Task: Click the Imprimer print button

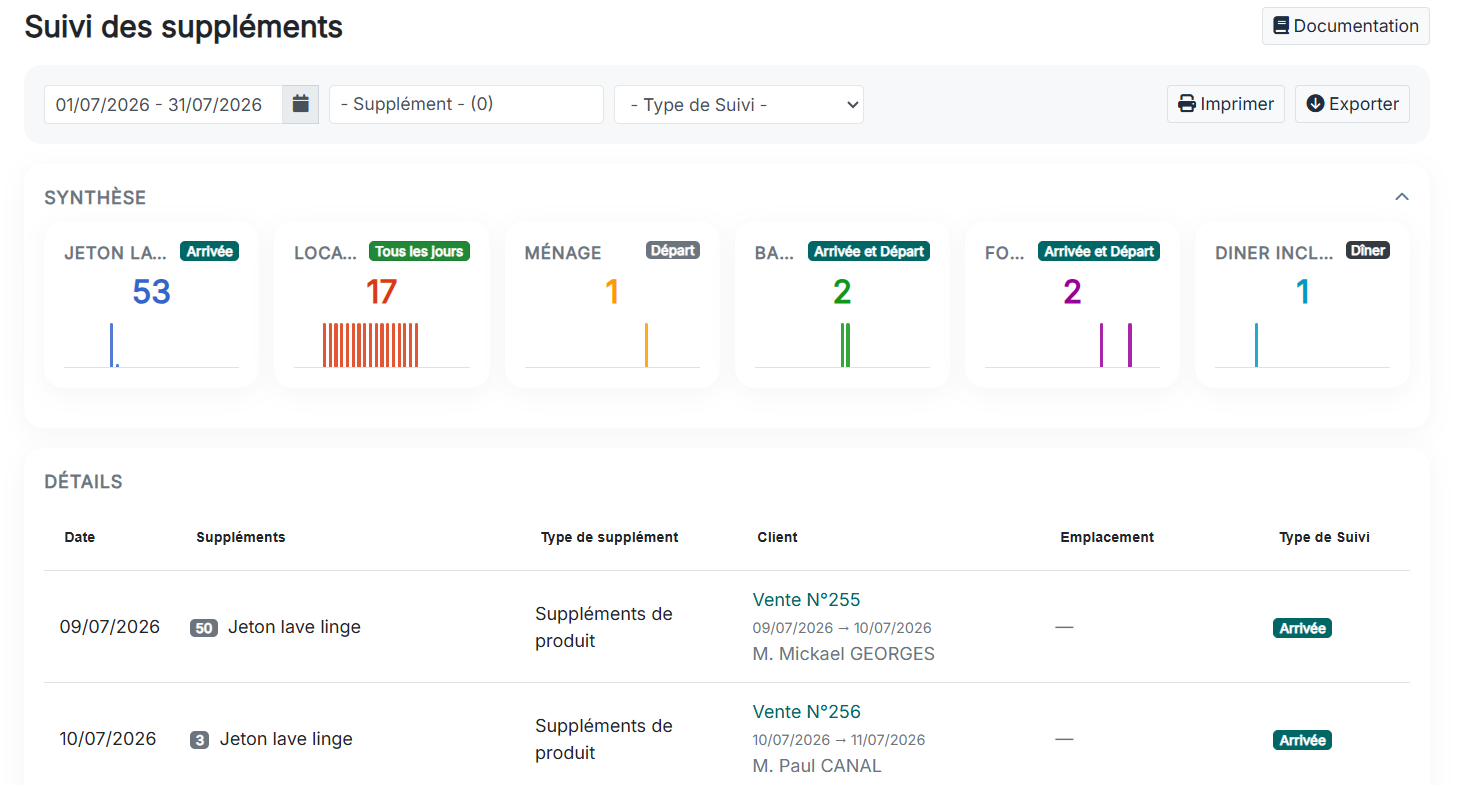Action: coord(1225,104)
